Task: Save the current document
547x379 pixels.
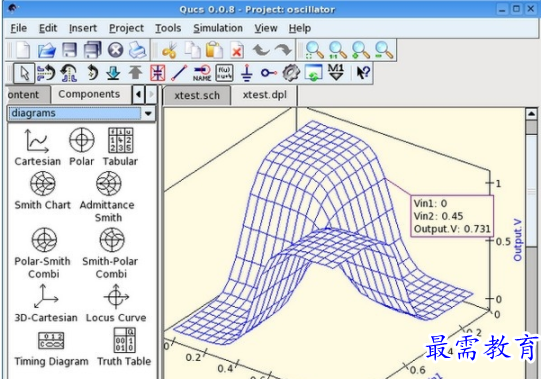Action: click(x=69, y=50)
